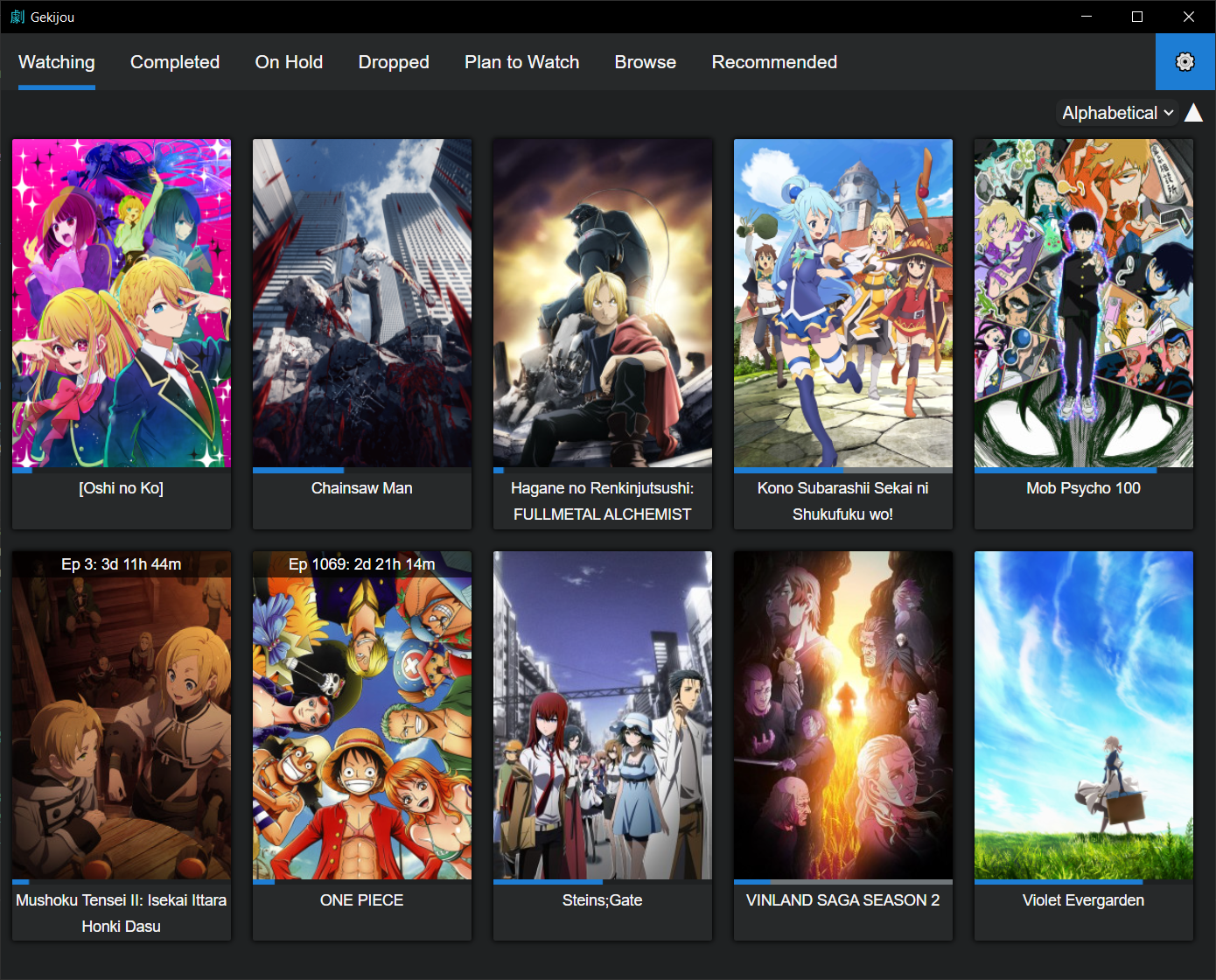Select the Chainsaw Man cover image
The height and width of the screenshot is (980, 1216).
(362, 303)
